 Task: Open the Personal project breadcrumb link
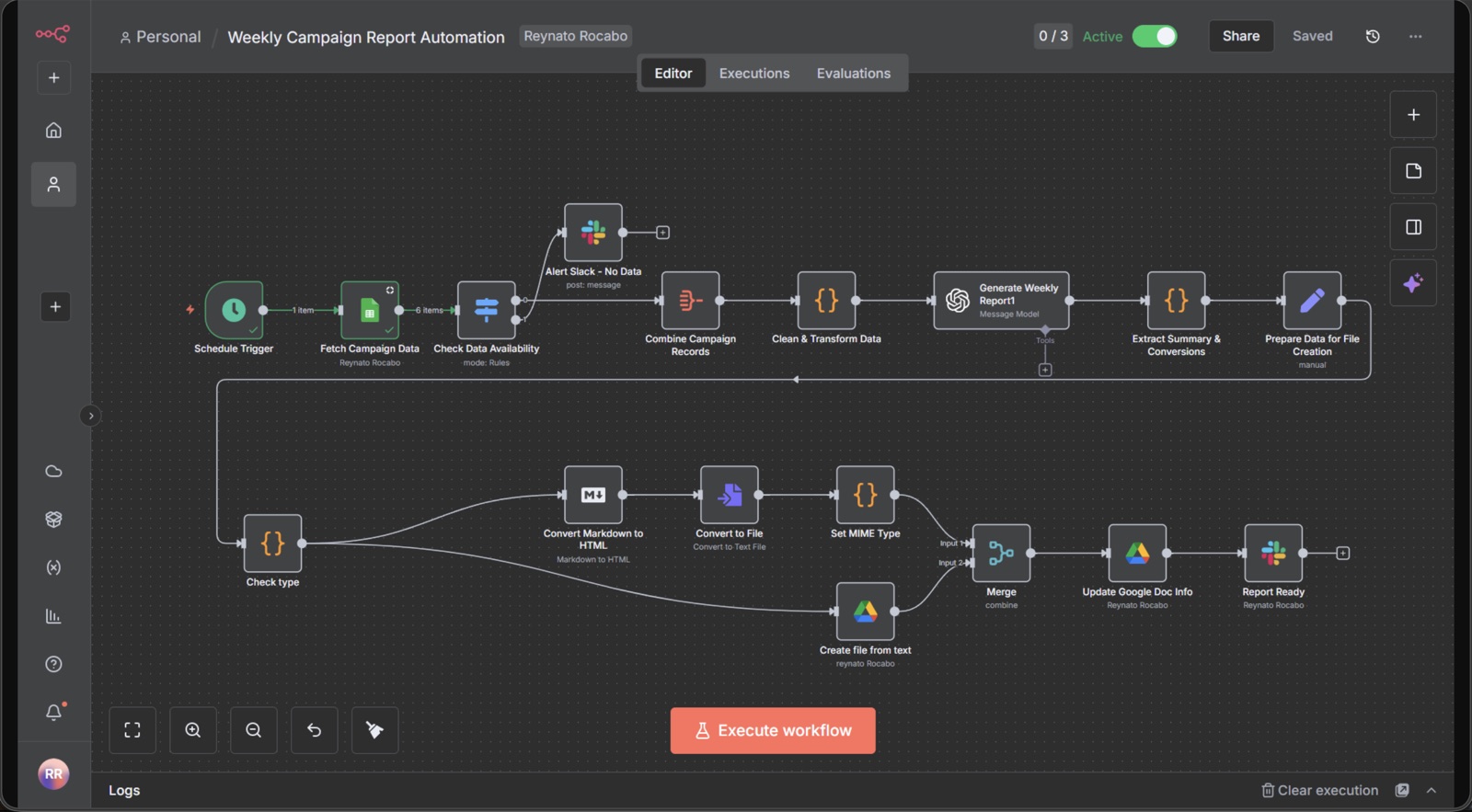pyautogui.click(x=160, y=37)
